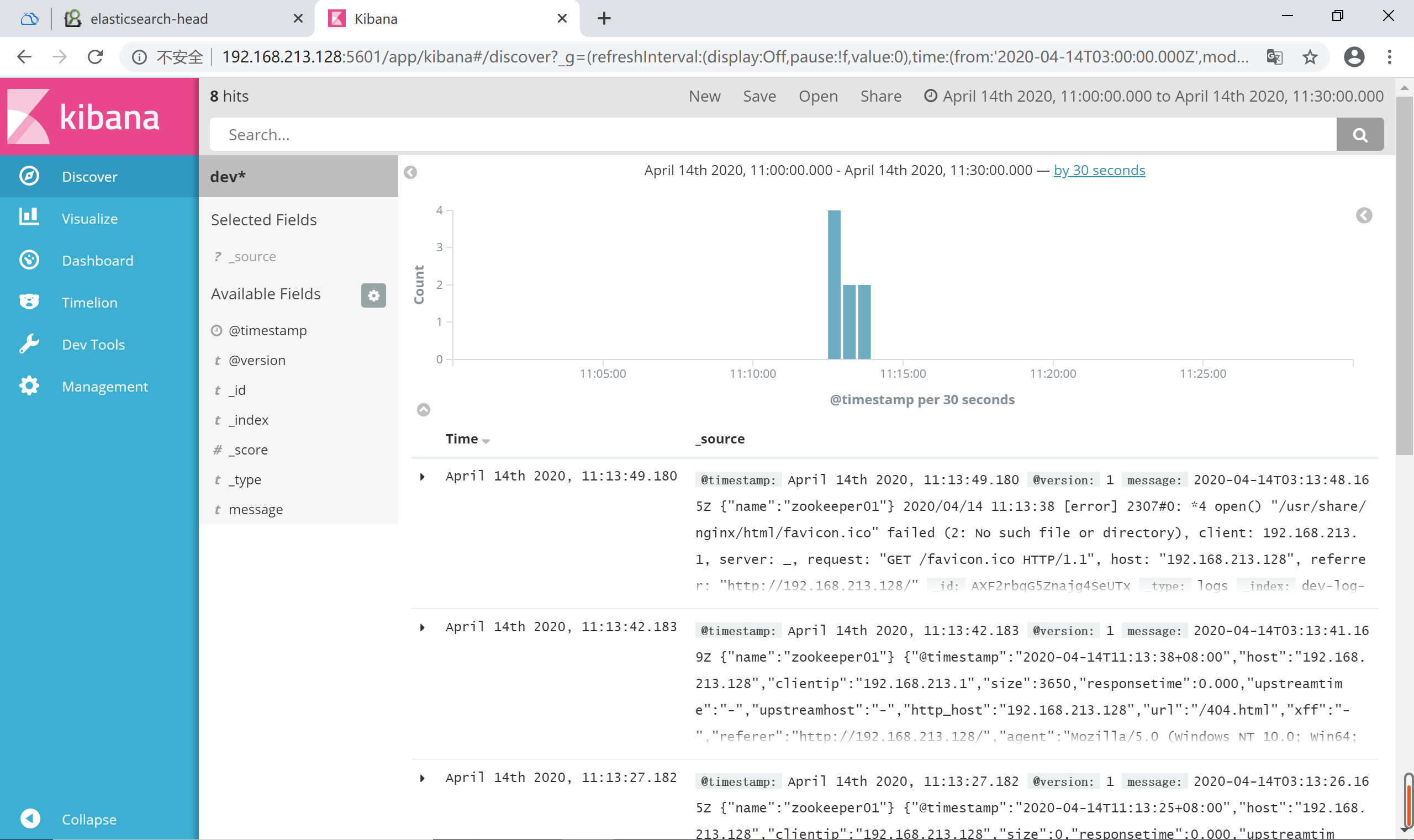Screen dimensions: 1414x840
Task: Open a new browser tab
Action: click(604, 19)
